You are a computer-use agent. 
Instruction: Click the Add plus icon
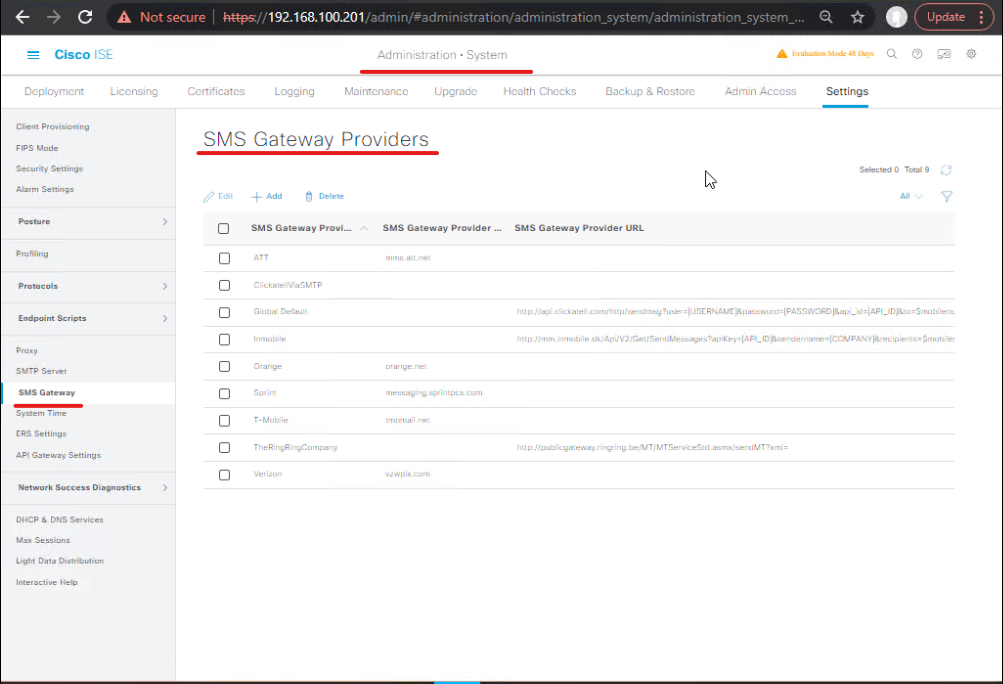257,196
